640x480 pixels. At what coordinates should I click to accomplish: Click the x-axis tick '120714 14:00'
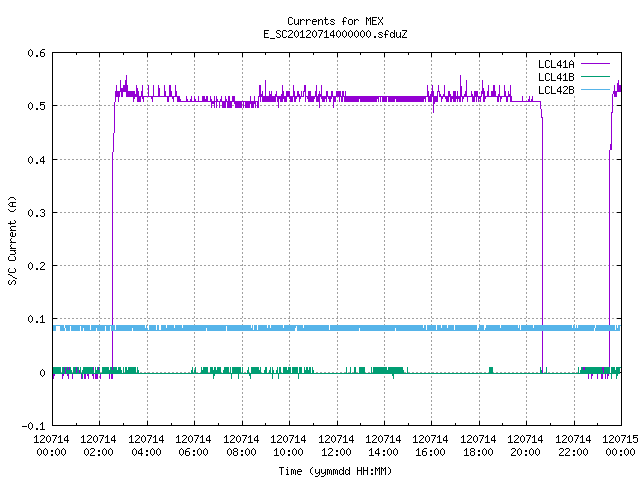coord(383,445)
